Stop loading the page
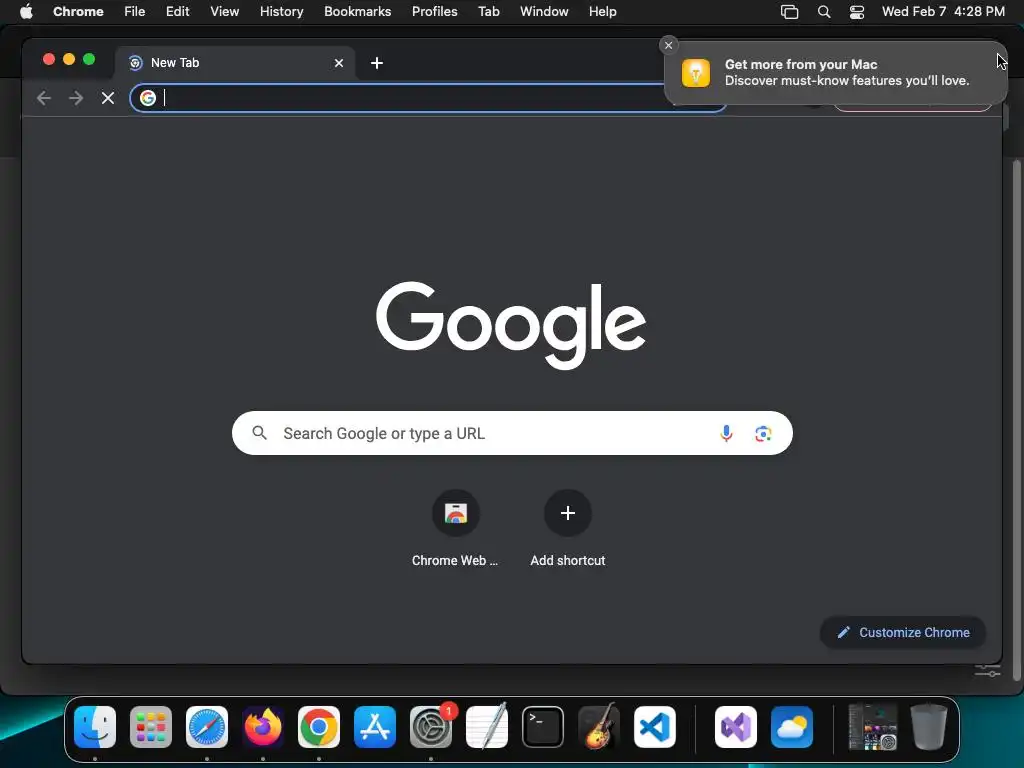This screenshot has width=1024, height=768. pyautogui.click(x=108, y=98)
